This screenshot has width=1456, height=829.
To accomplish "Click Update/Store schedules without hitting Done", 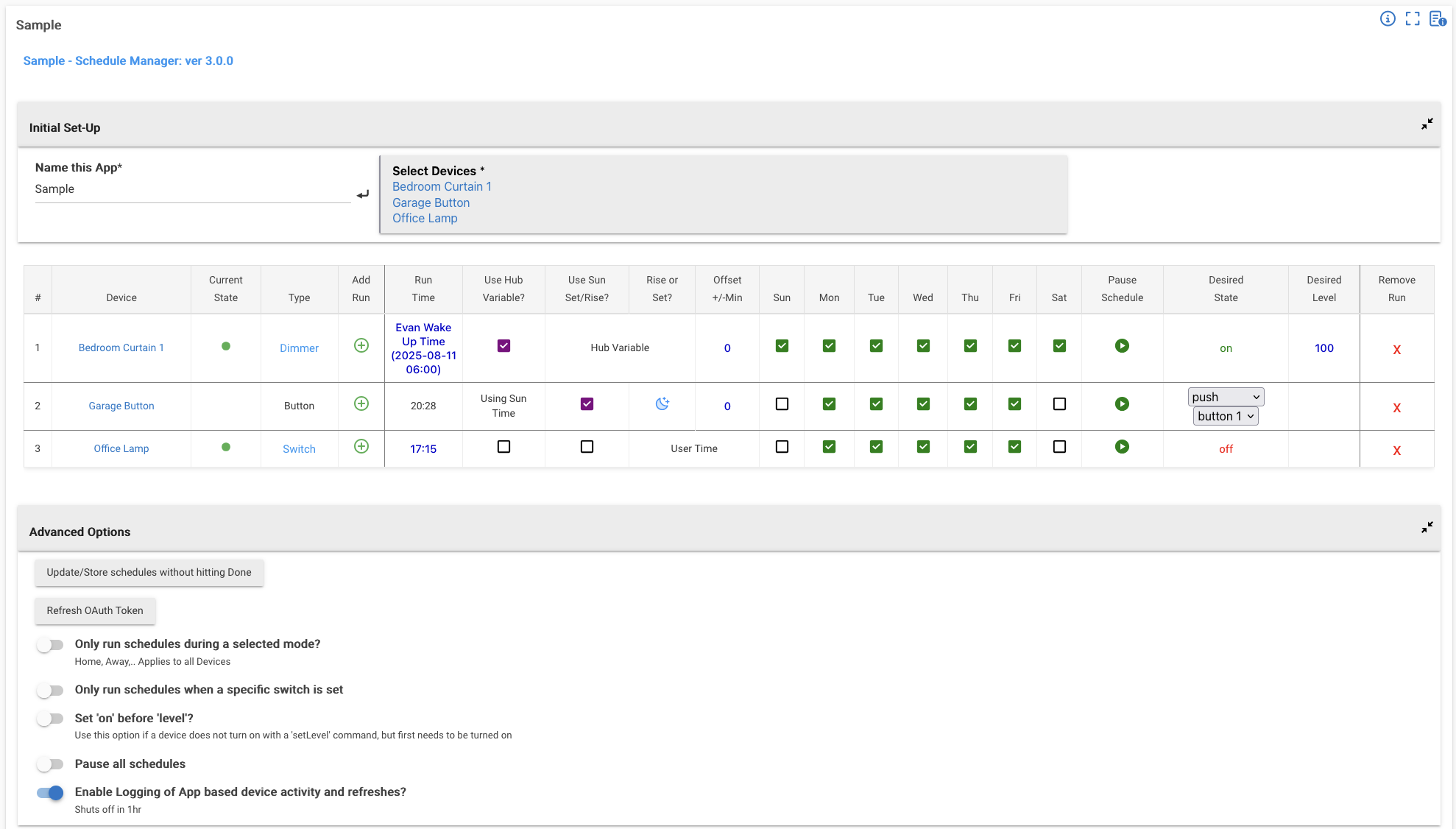I will click(149, 572).
